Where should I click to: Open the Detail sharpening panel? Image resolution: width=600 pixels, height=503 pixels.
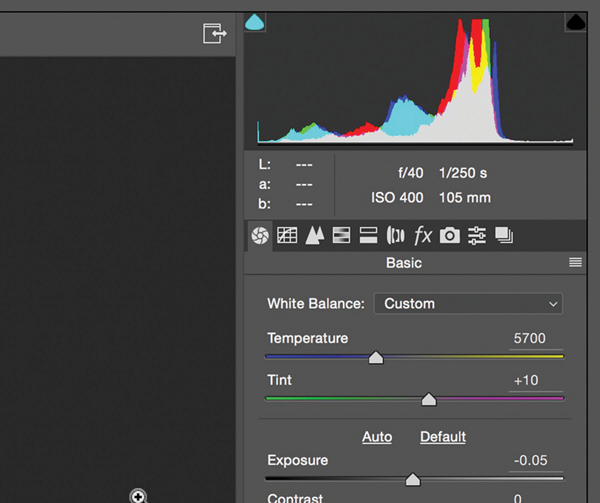[x=315, y=236]
